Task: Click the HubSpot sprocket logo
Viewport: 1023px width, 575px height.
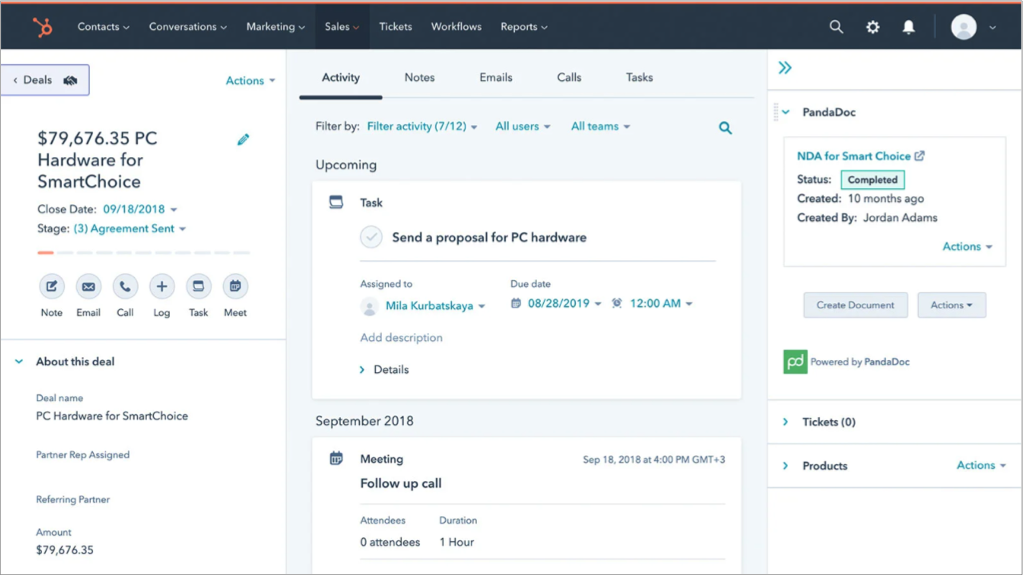Action: (42, 27)
